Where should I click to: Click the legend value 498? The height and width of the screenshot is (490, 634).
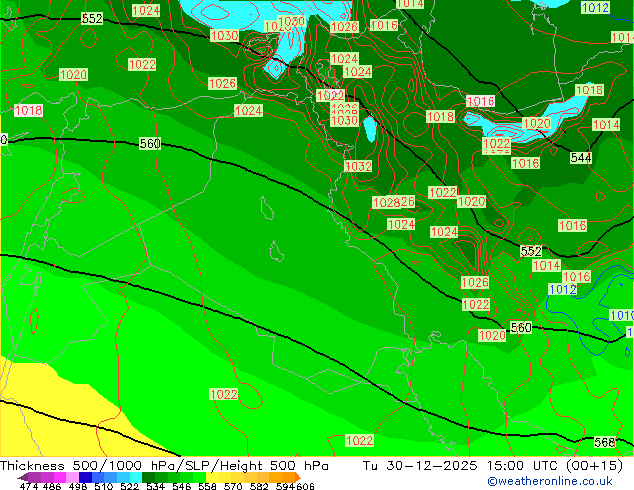(x=78, y=486)
